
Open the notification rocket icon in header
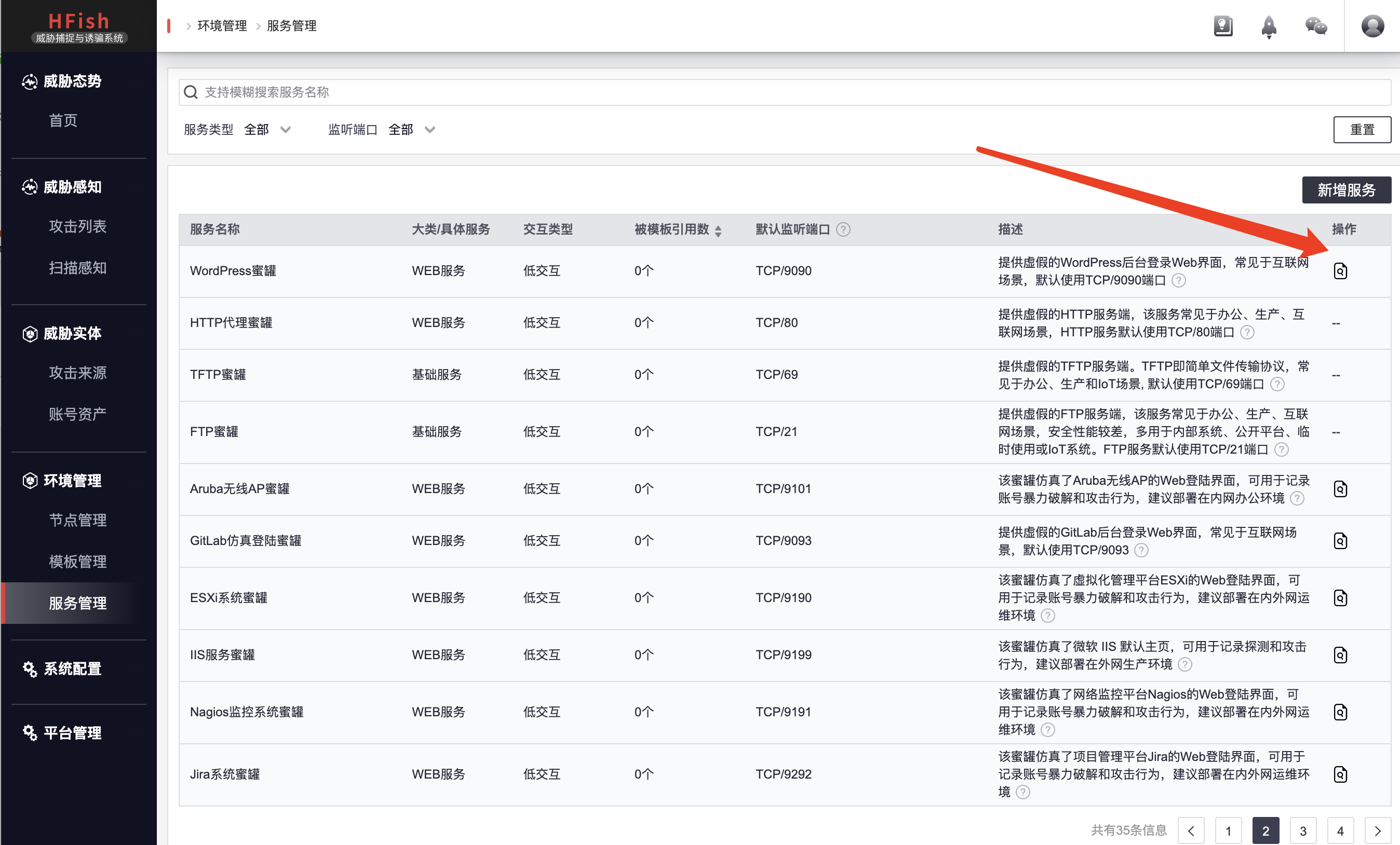tap(1268, 26)
